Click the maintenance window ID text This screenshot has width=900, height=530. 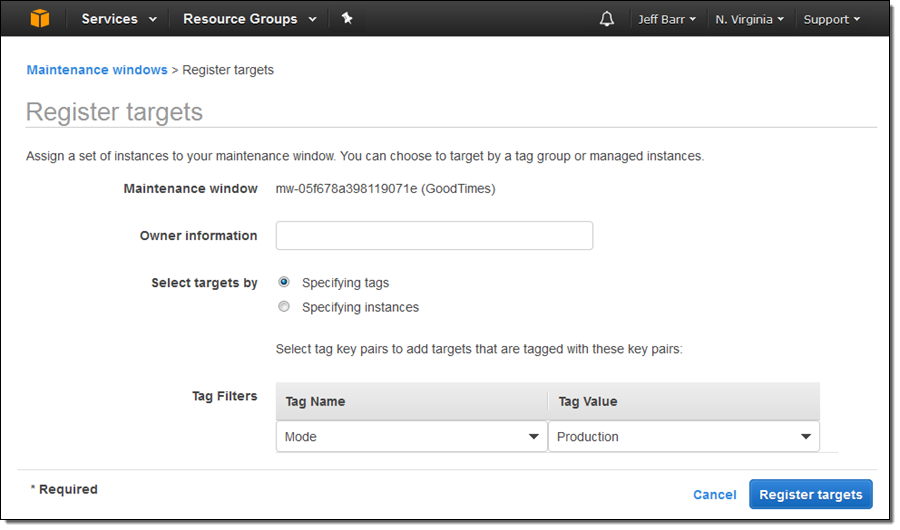(385, 188)
